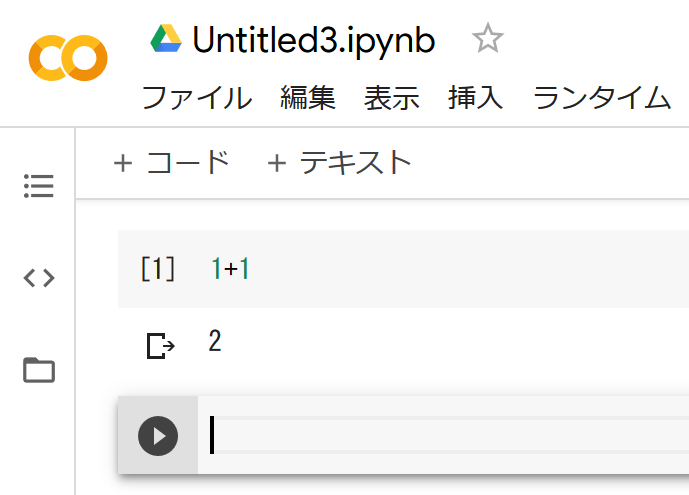689x495 pixels.
Task: Star the notebook with the star icon
Action: [x=487, y=39]
